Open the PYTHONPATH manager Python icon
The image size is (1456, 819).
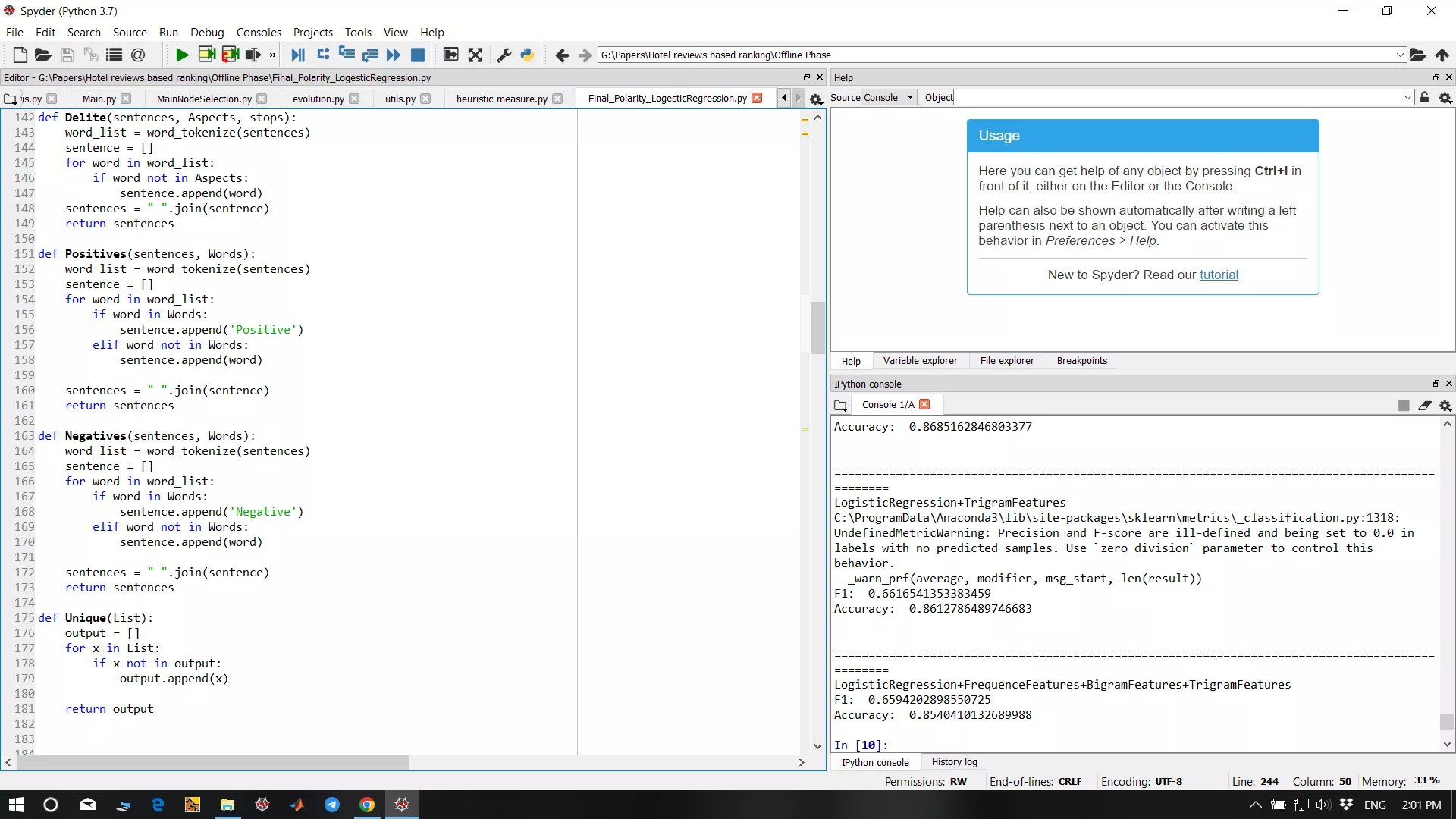click(527, 55)
